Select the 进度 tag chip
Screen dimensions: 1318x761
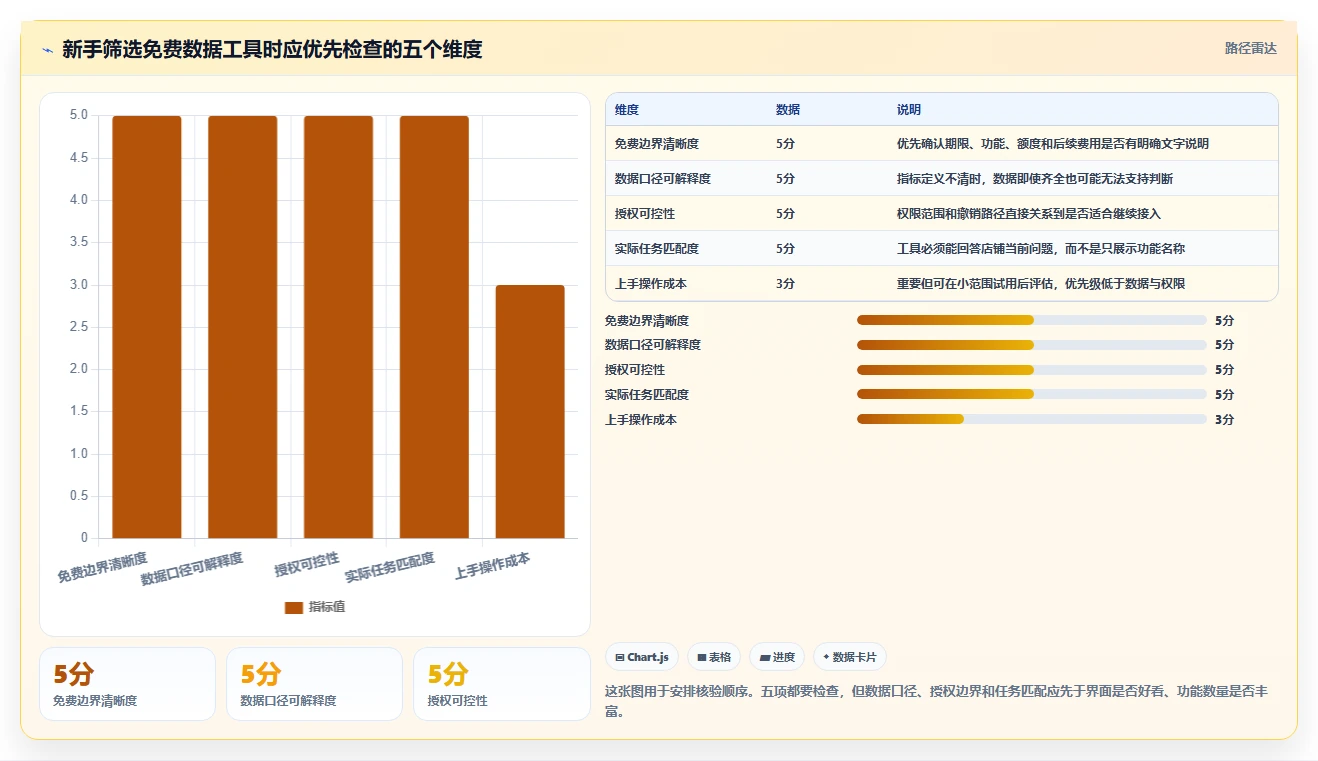(x=777, y=657)
